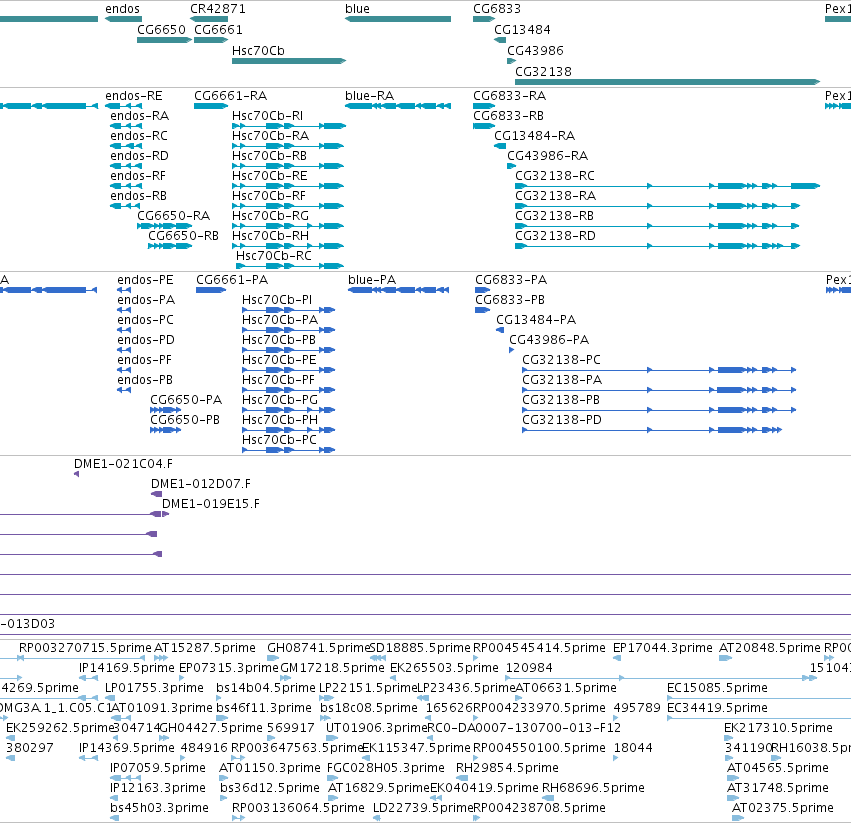
Task: Open the endos-RE transcript label
Action: click(x=134, y=96)
